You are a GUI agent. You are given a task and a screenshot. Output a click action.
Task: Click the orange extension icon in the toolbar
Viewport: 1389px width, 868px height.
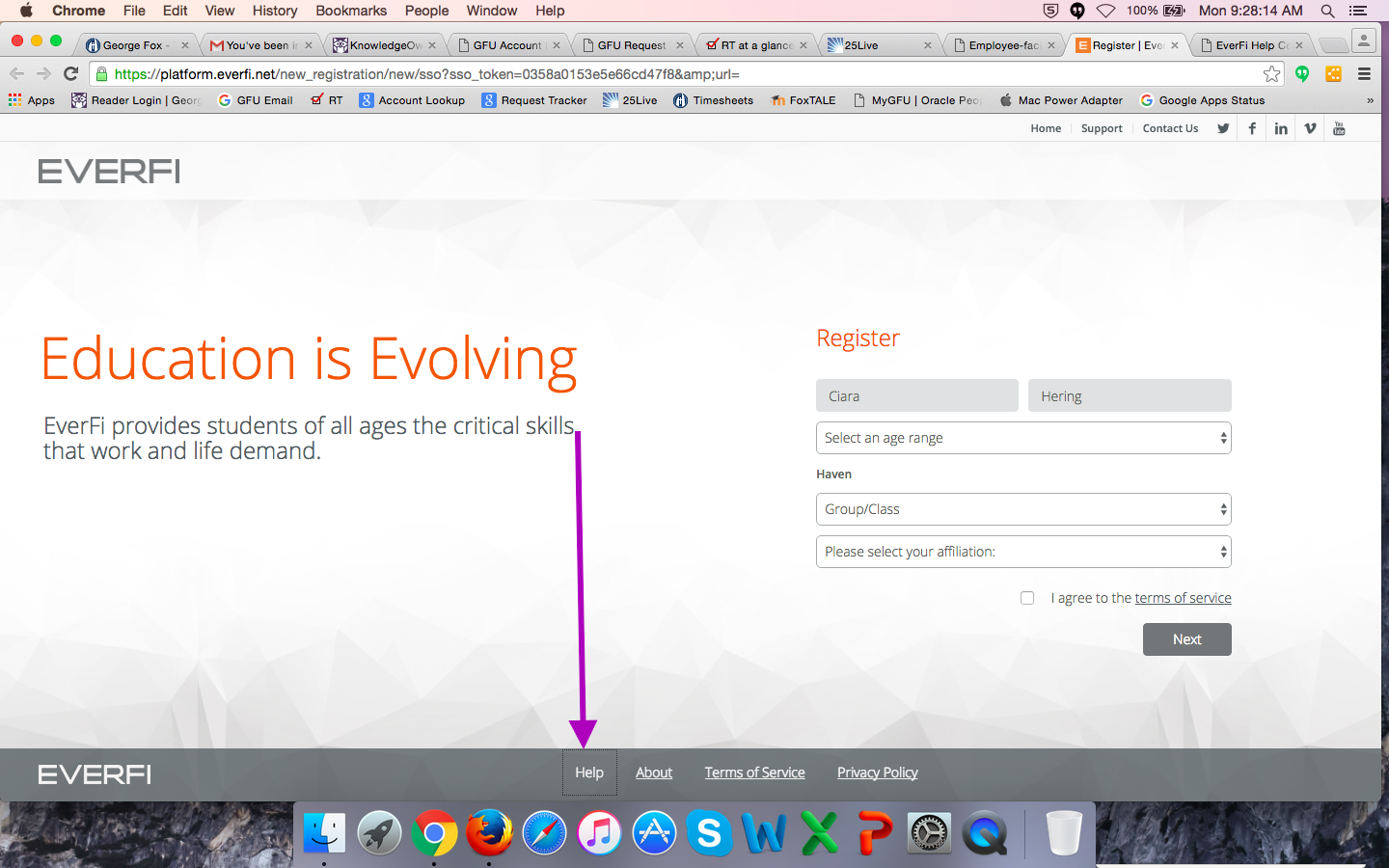(1334, 73)
